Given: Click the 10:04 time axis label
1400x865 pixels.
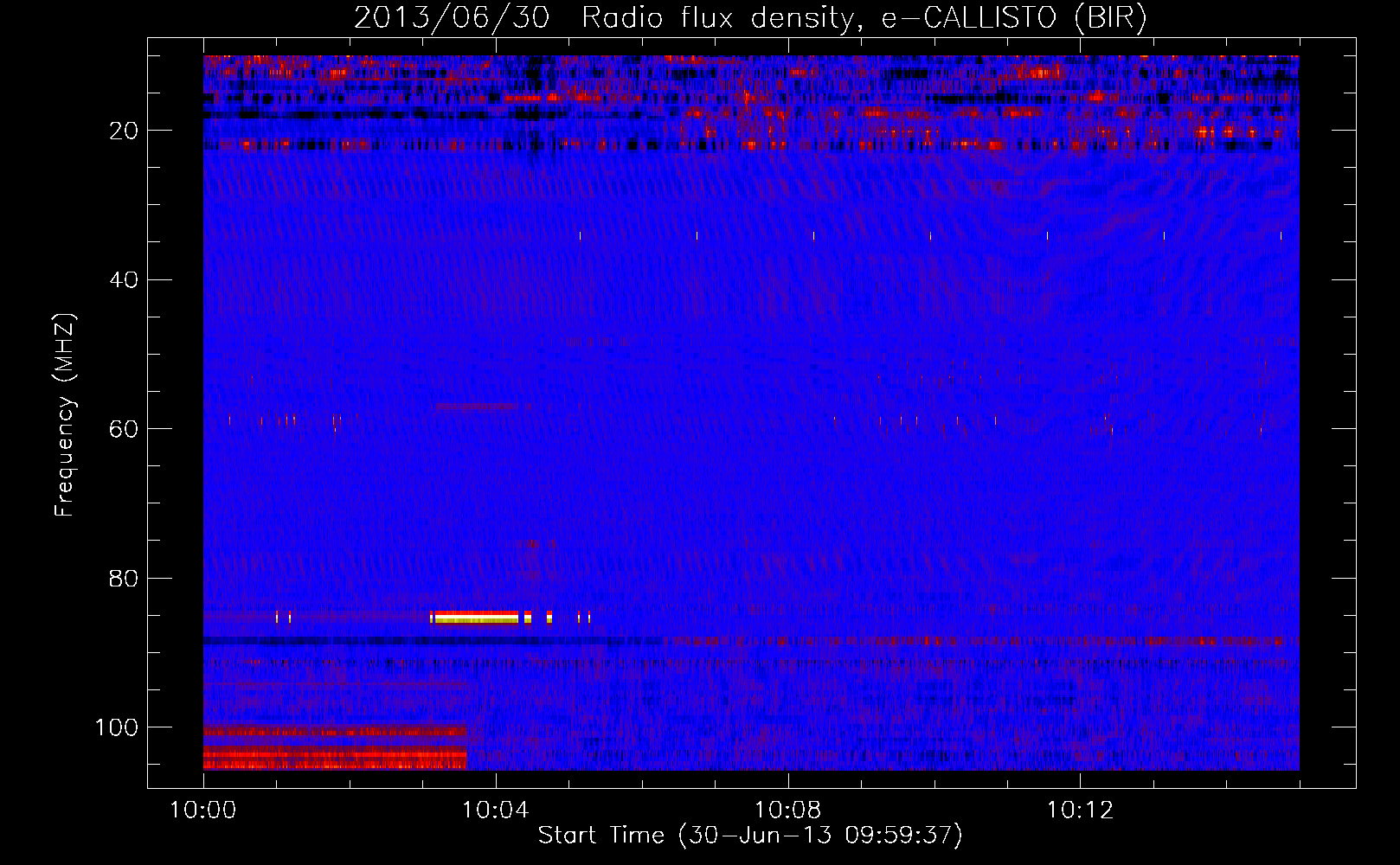Looking at the screenshot, I should pyautogui.click(x=496, y=811).
